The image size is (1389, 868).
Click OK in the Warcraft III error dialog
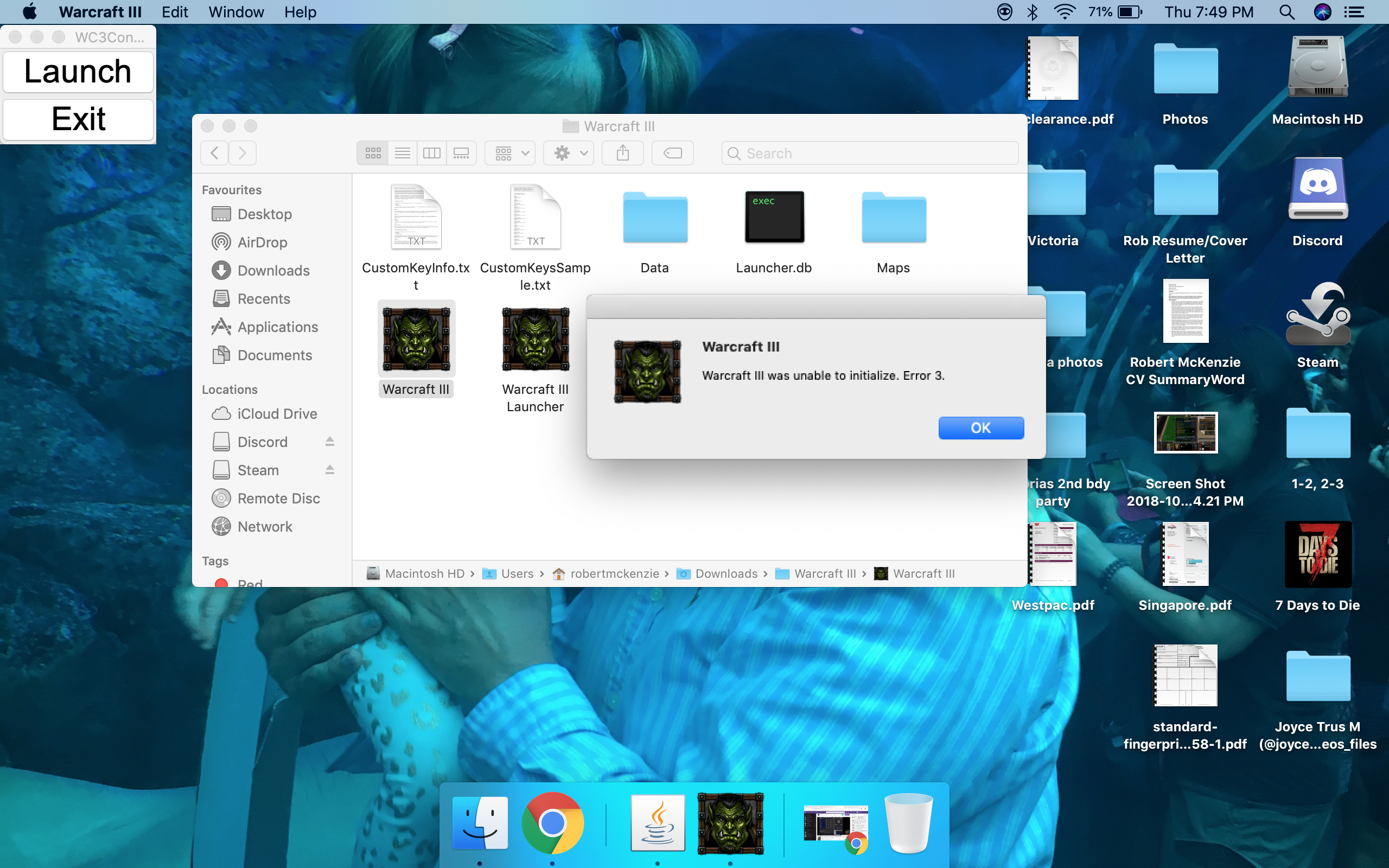point(980,427)
